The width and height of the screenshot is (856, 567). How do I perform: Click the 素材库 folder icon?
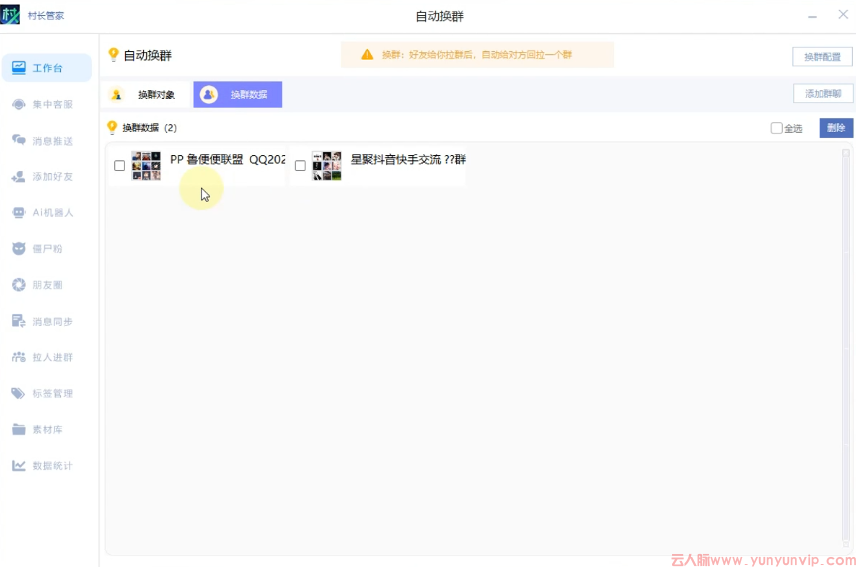(19, 430)
